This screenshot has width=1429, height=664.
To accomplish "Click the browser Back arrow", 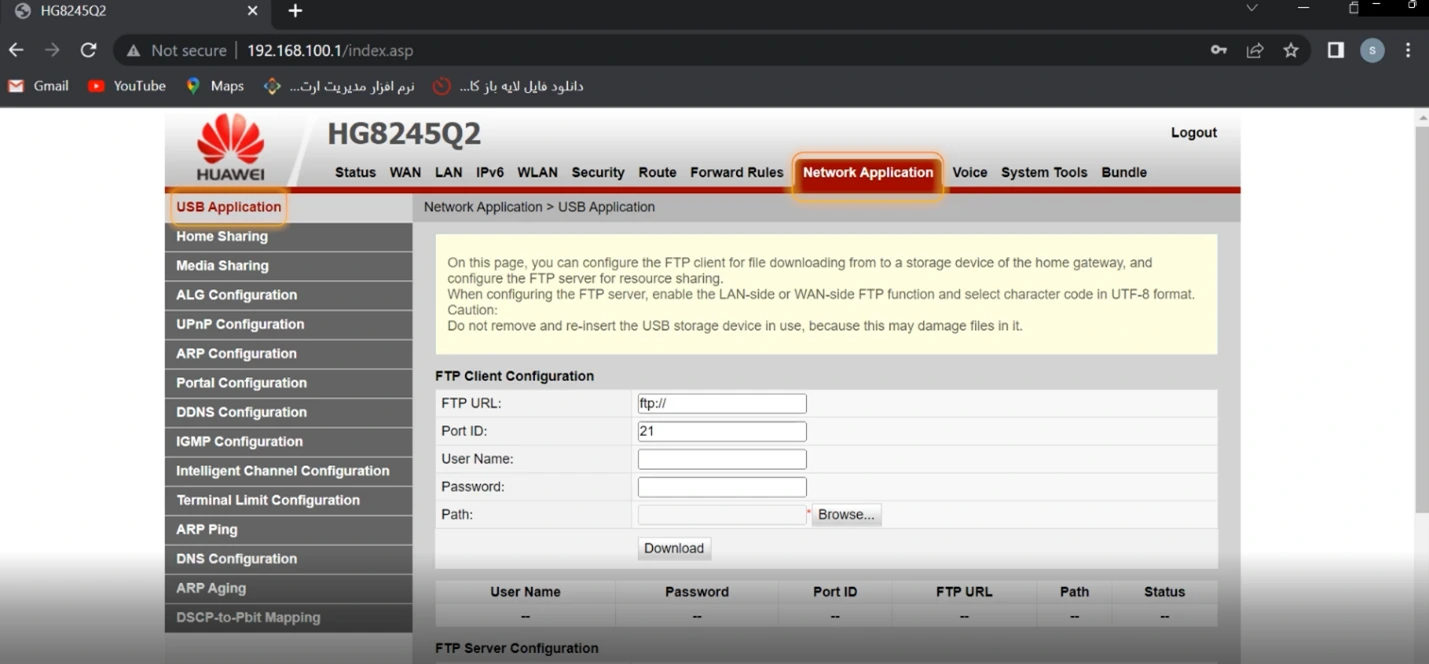I will [x=16, y=50].
